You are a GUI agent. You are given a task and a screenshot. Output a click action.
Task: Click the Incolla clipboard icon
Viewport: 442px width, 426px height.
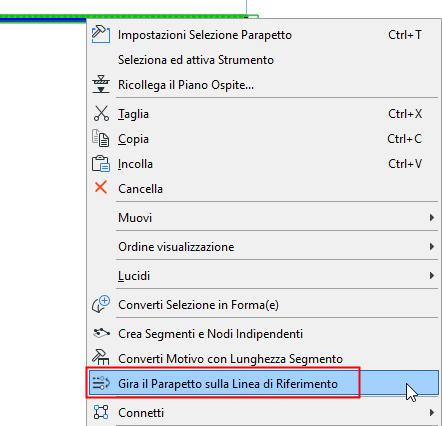point(101,163)
